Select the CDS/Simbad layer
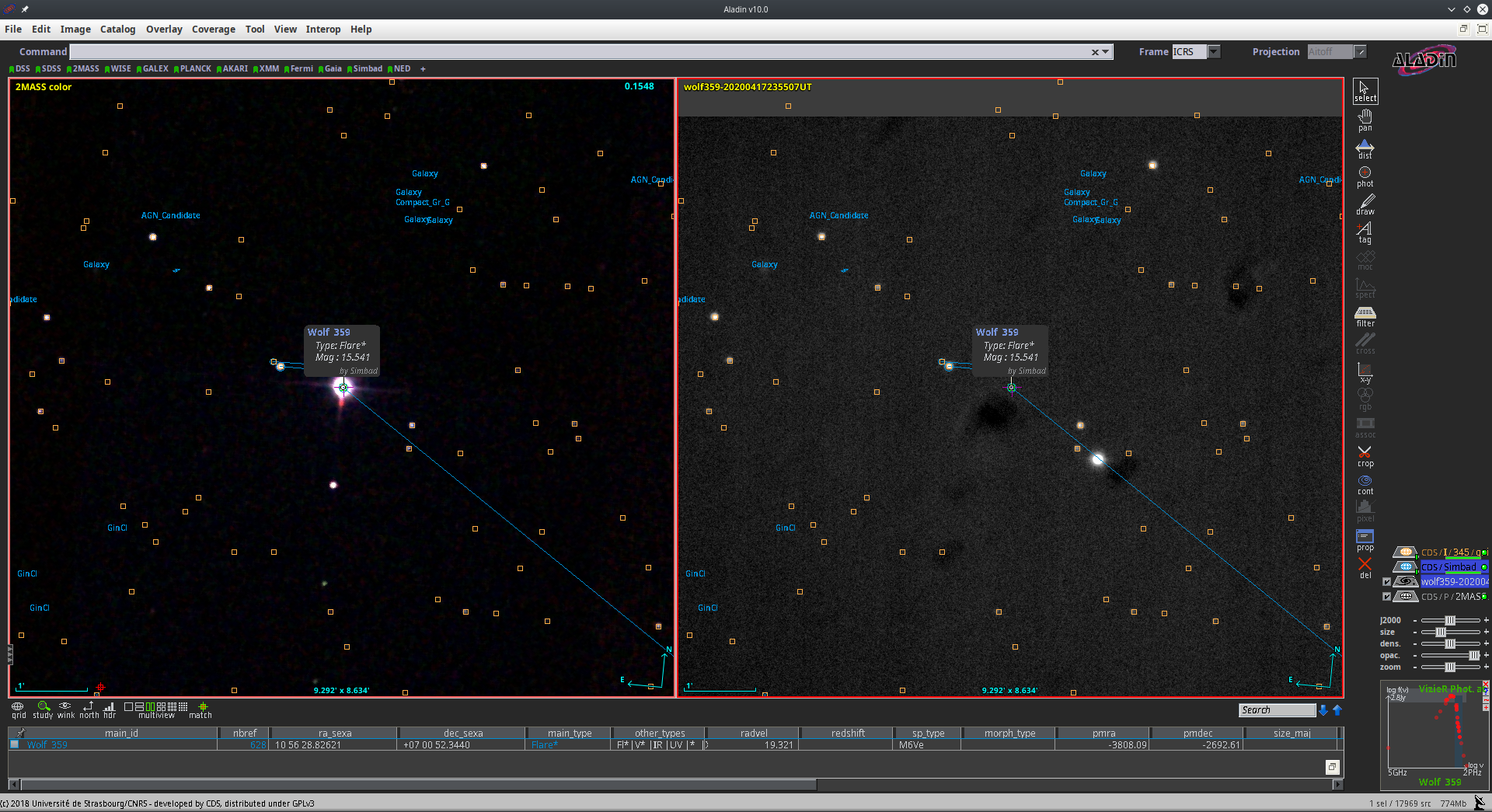This screenshot has width=1492, height=812. tap(1448, 566)
